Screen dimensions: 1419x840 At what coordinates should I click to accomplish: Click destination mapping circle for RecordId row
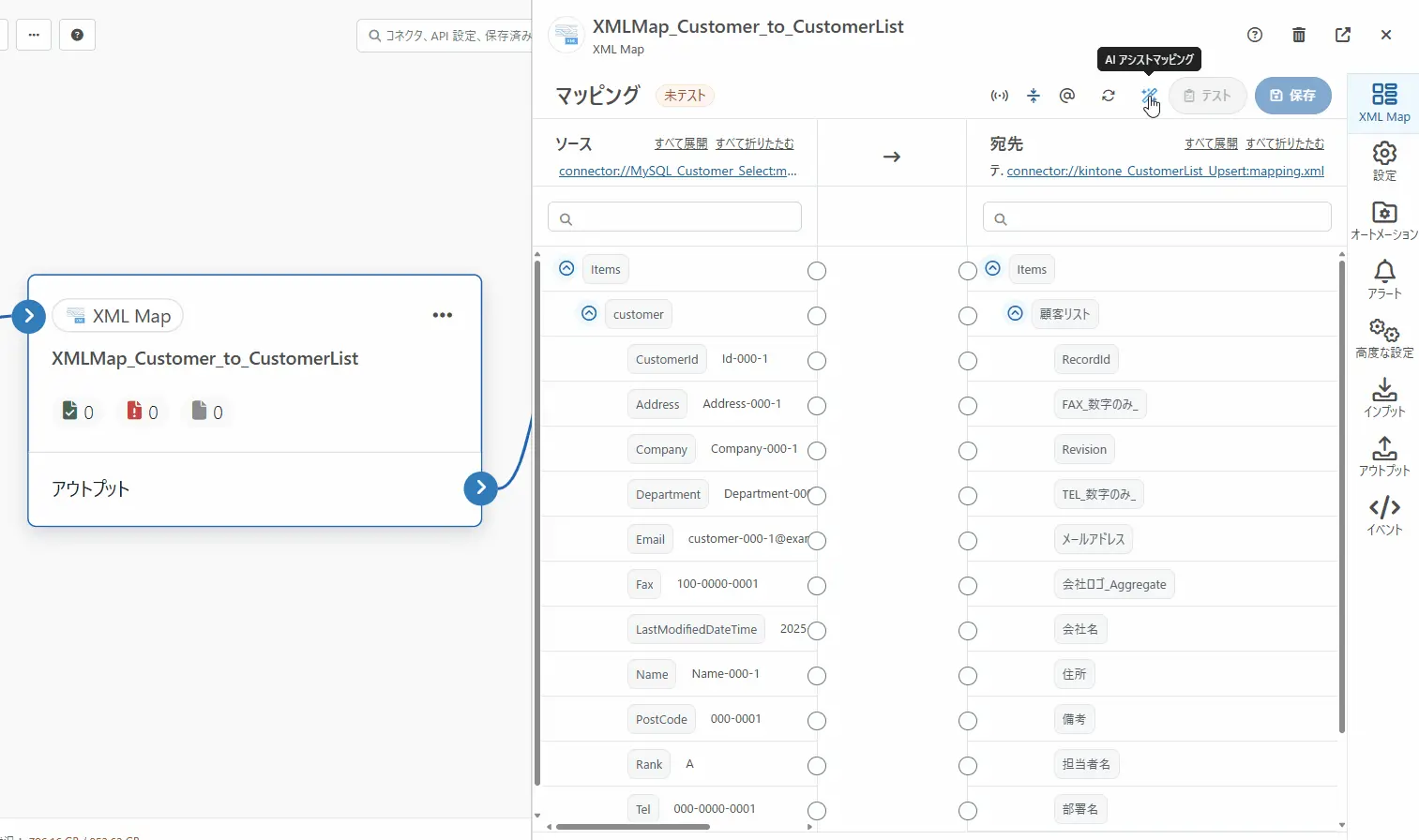pyautogui.click(x=968, y=361)
